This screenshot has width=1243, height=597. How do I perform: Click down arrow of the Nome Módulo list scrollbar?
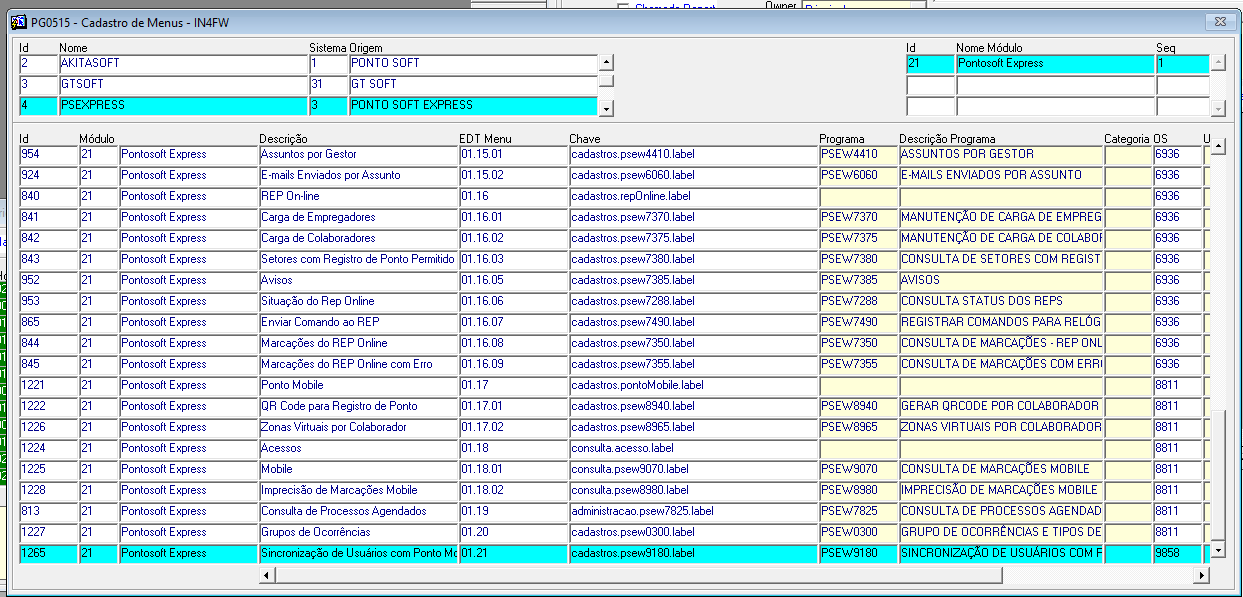click(x=1218, y=107)
